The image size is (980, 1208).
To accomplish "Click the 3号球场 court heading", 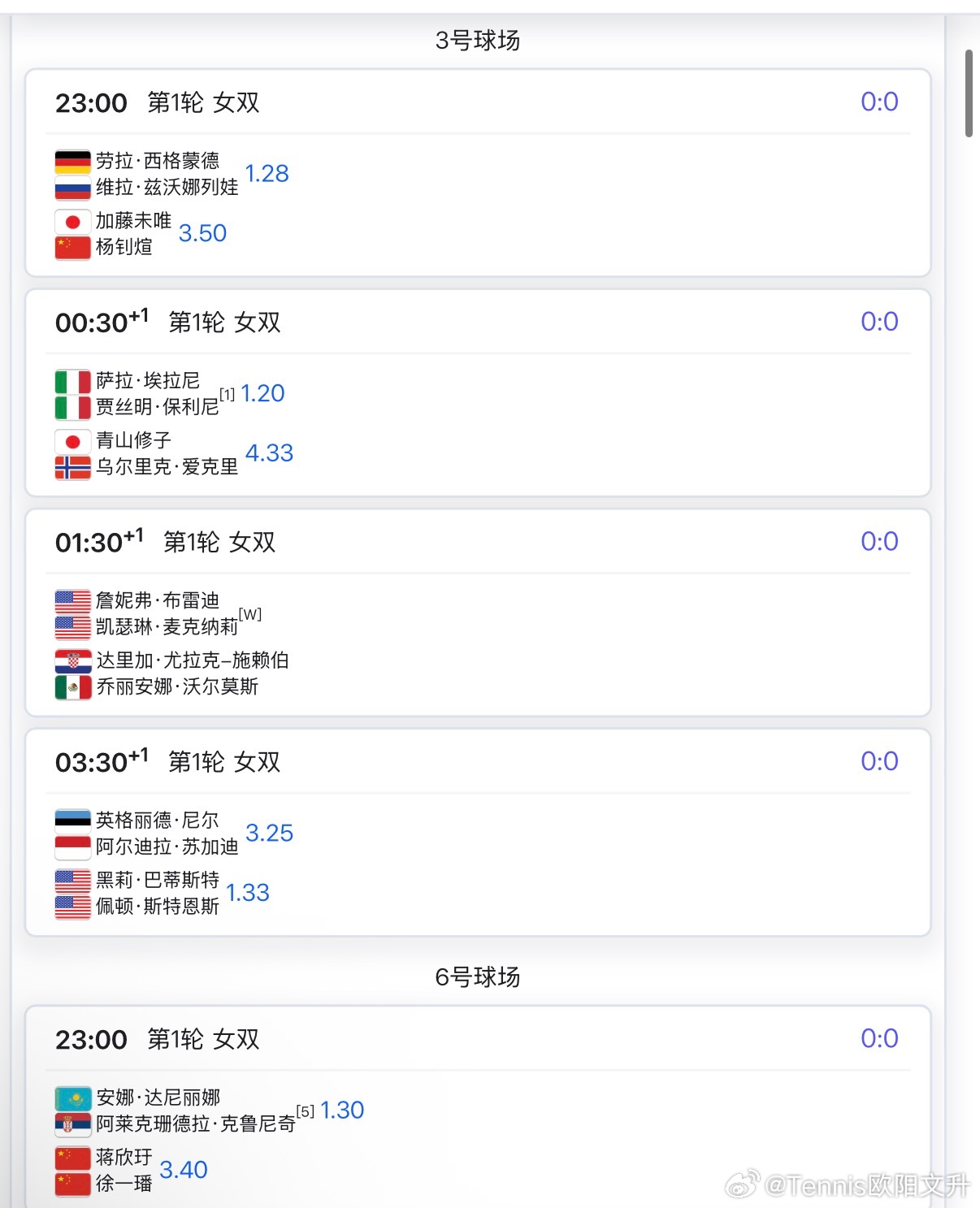I will pos(478,40).
